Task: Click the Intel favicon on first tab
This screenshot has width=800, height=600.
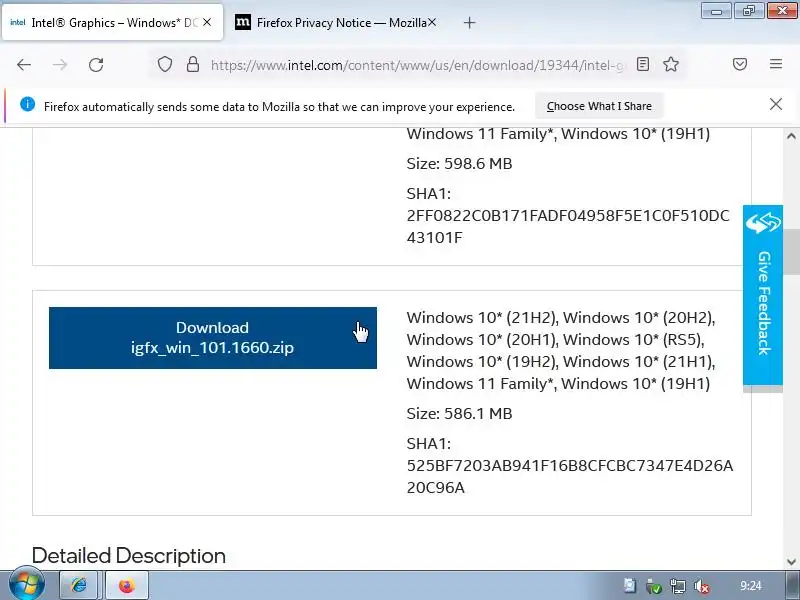Action: pyautogui.click(x=18, y=22)
